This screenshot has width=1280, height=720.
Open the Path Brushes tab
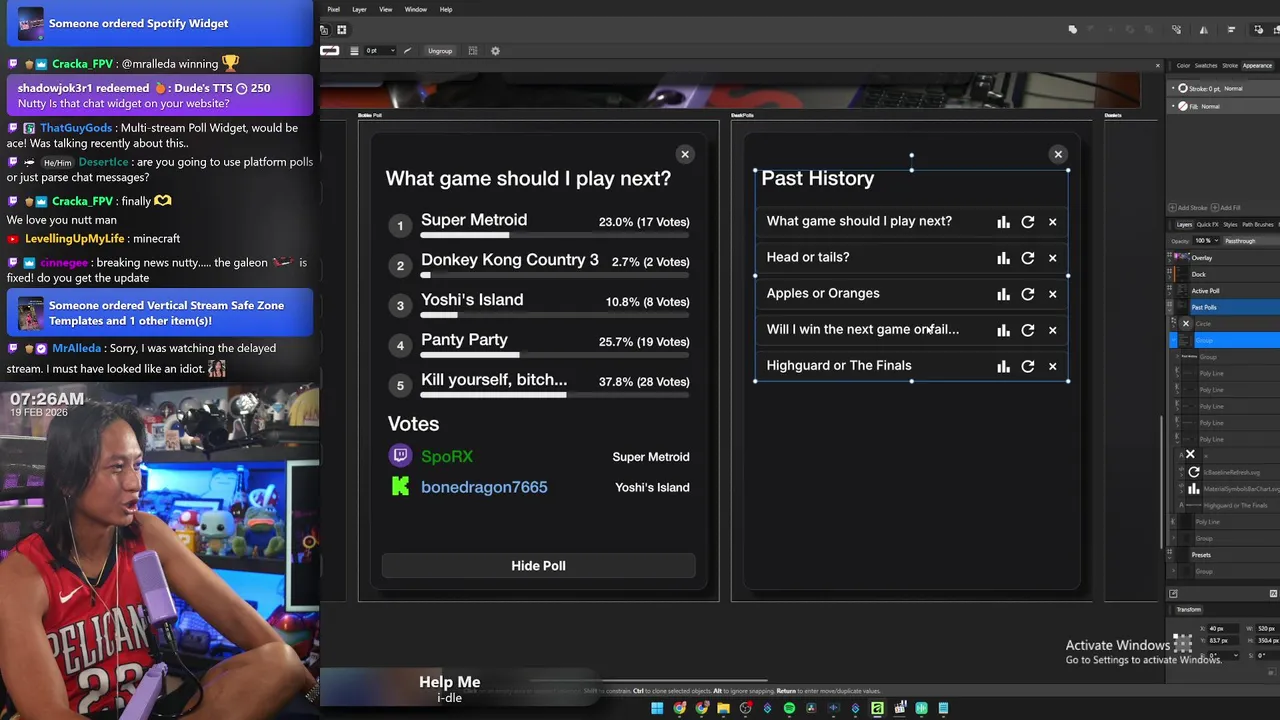1258,225
